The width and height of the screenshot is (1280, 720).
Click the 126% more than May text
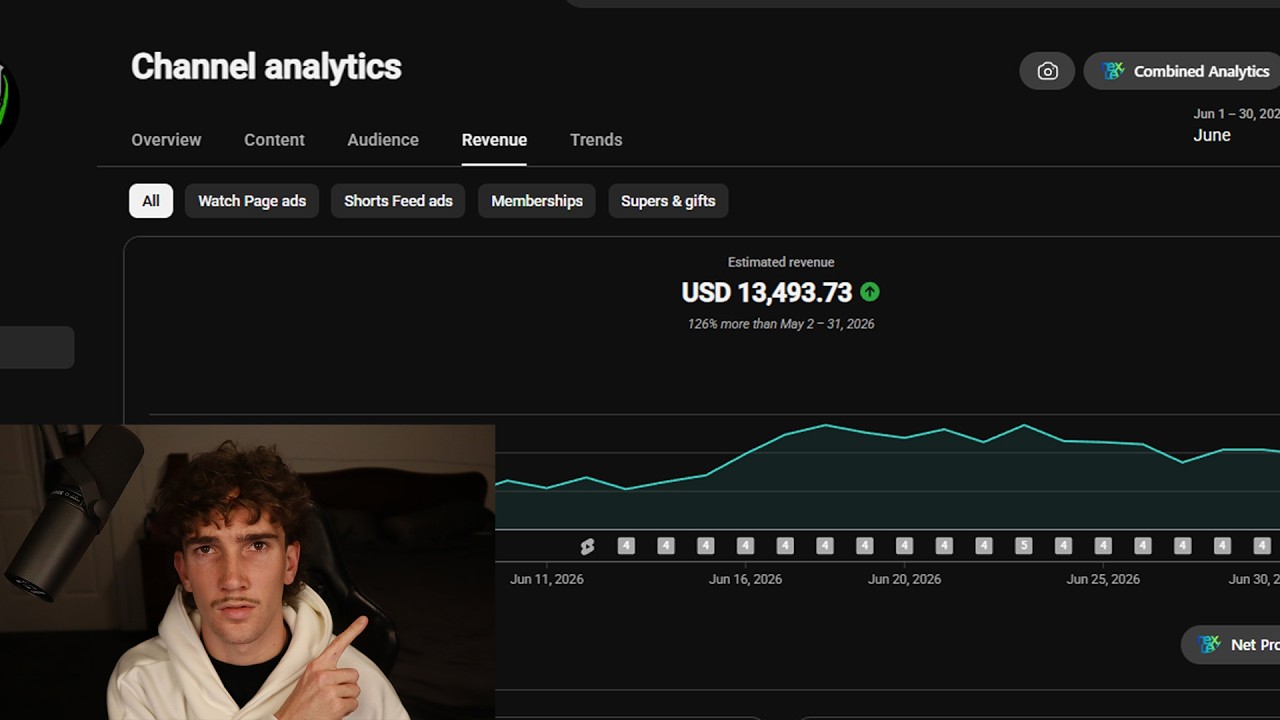pos(781,324)
